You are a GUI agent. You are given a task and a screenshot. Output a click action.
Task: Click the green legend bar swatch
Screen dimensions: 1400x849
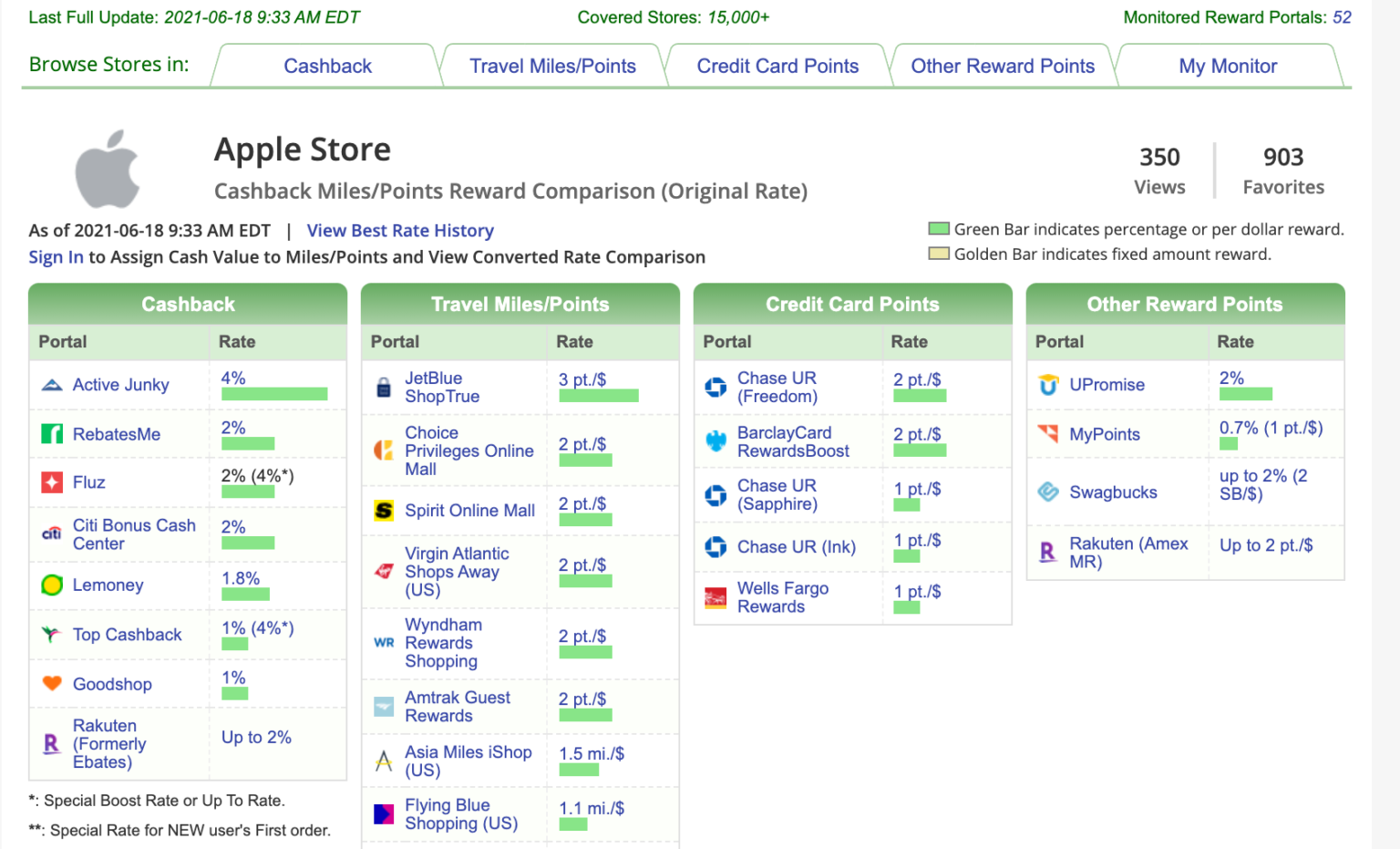click(x=938, y=229)
